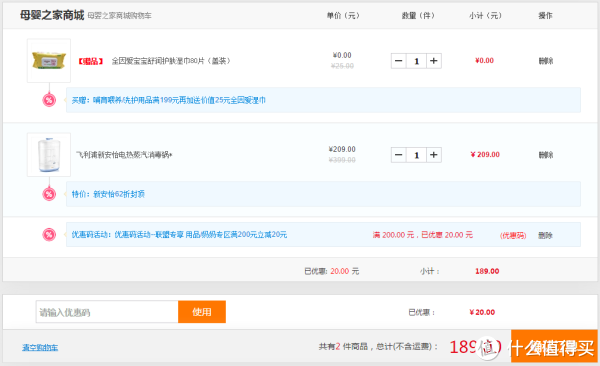Decrease quantity of gift wet wipes item
Viewport: 600px width, 366px height.
tap(398, 61)
